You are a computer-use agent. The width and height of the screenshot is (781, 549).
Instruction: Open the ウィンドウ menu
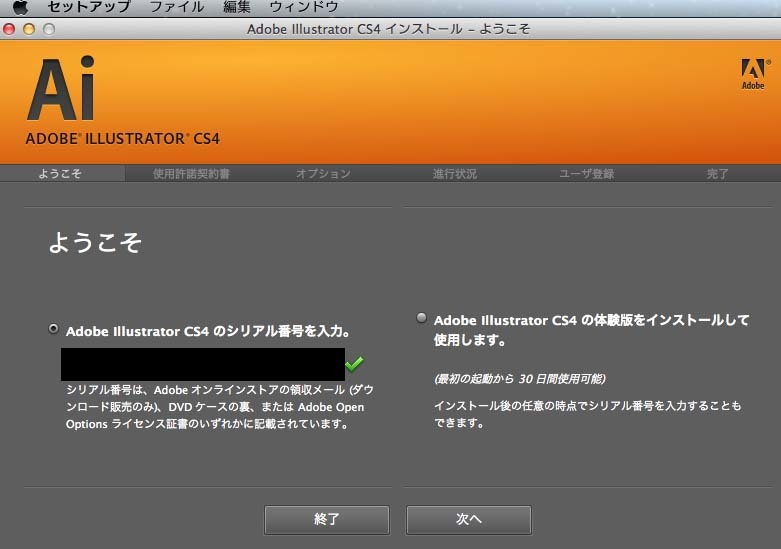(x=303, y=7)
